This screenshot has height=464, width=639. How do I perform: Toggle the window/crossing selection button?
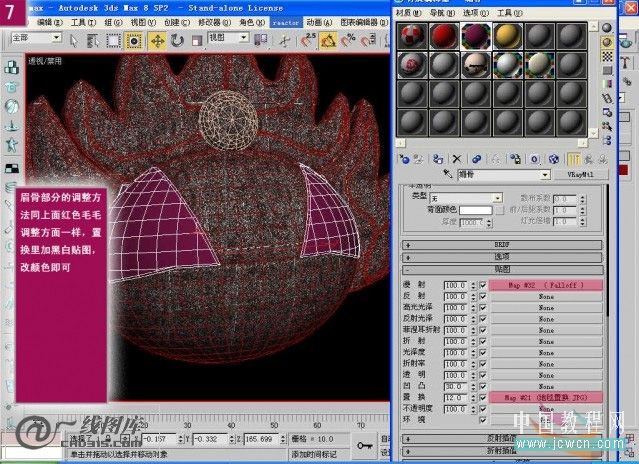click(x=134, y=40)
